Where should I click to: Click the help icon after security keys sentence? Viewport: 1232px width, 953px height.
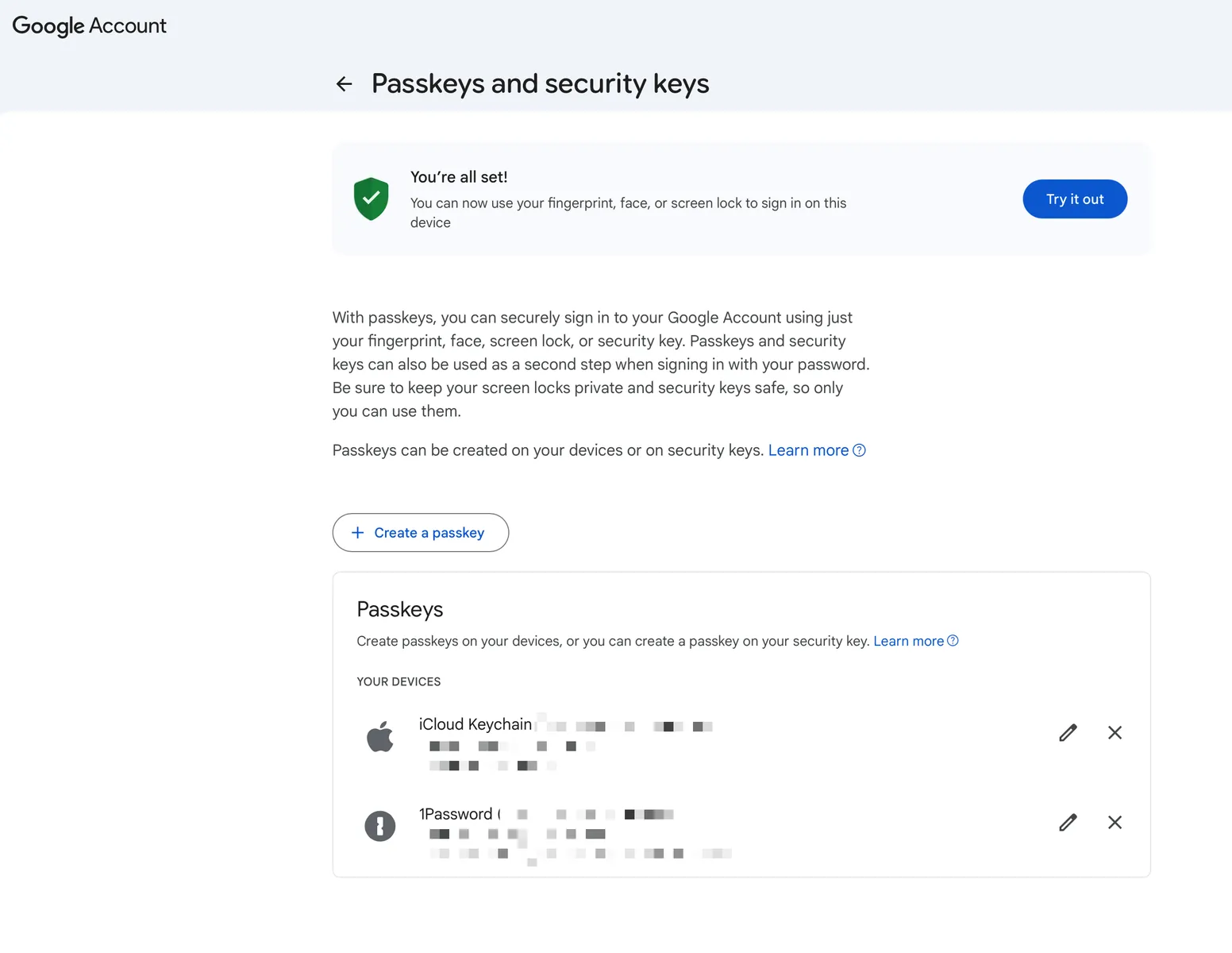click(x=859, y=450)
